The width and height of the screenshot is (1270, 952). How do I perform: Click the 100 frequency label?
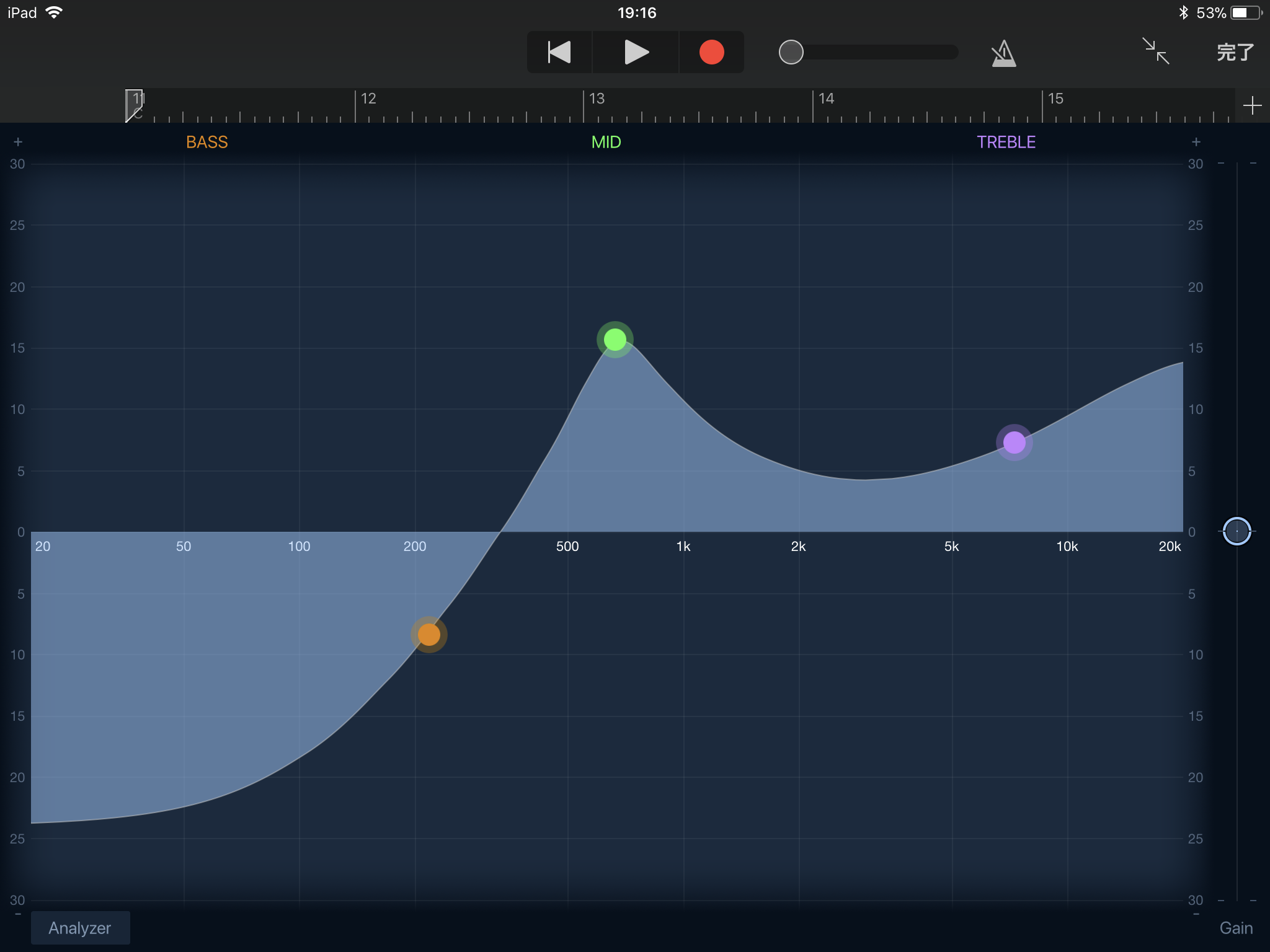coord(299,546)
